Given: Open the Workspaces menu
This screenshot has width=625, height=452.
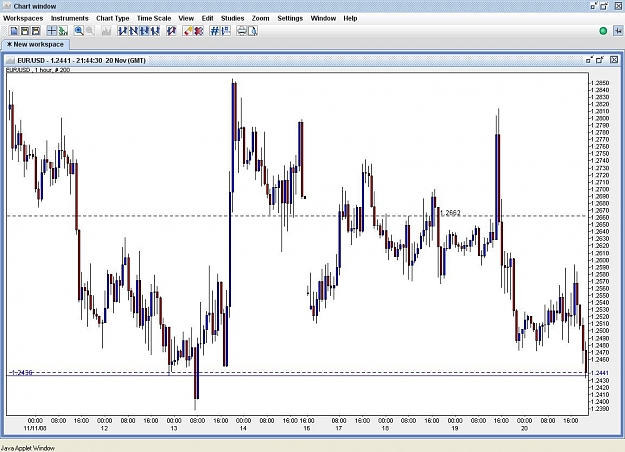Looking at the screenshot, I should tap(23, 18).
